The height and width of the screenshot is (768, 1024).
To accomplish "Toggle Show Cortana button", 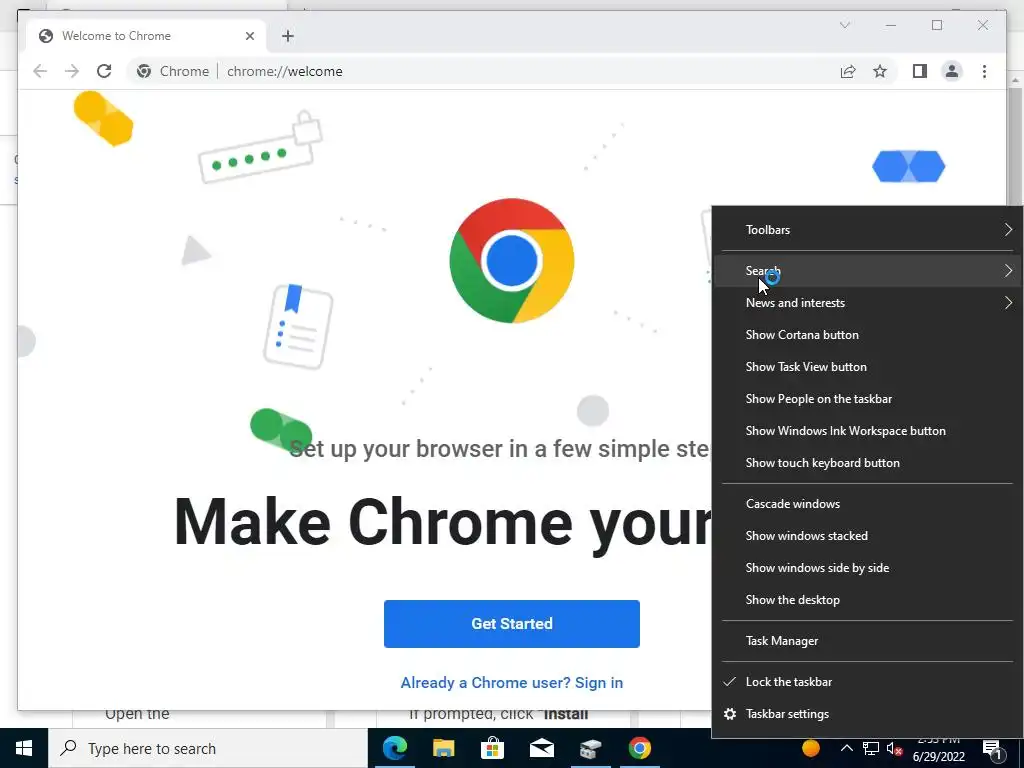I will tap(867, 334).
